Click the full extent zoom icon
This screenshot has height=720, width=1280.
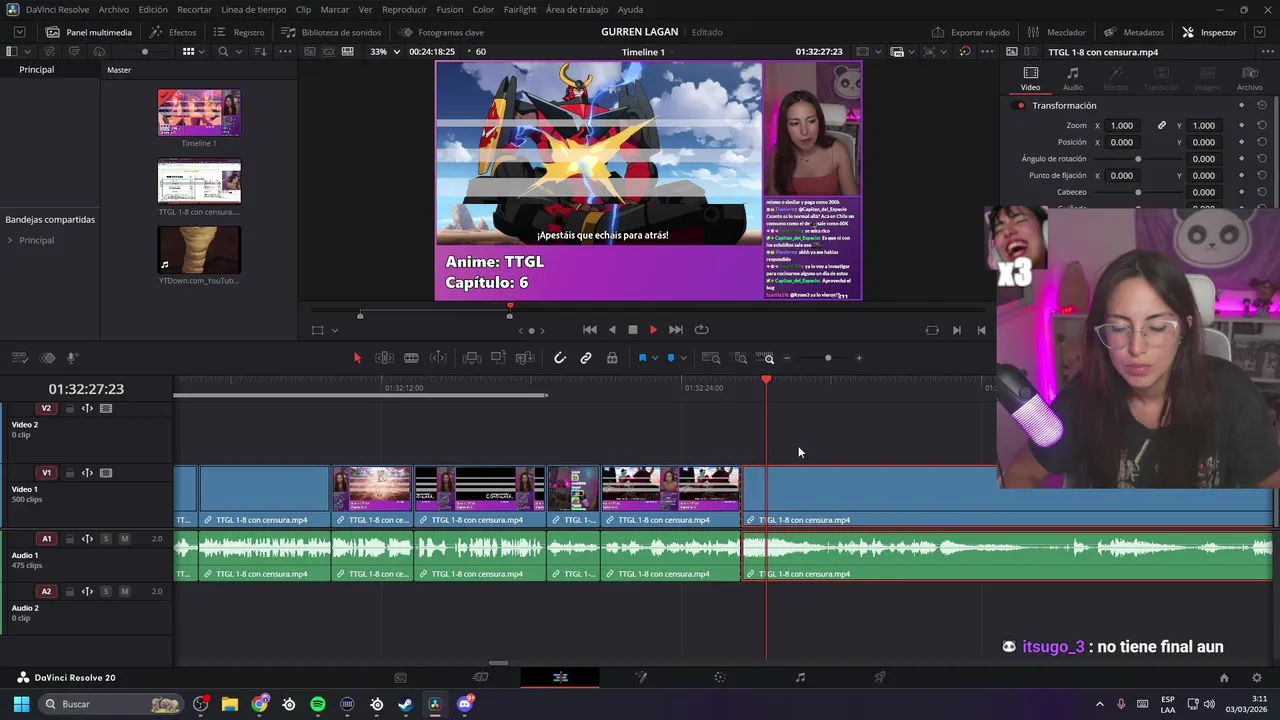[x=711, y=358]
